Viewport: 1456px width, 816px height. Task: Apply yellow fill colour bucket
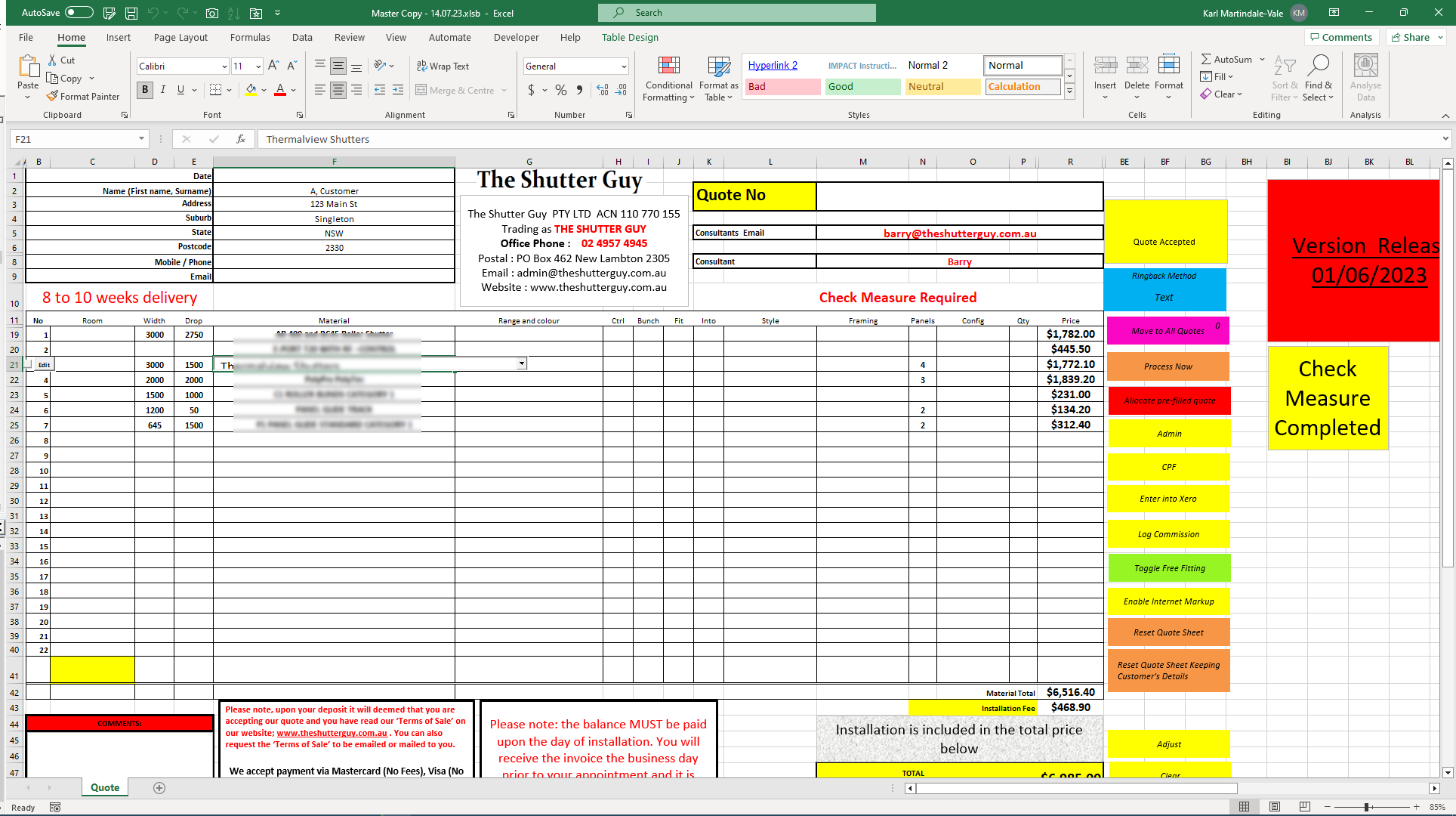251,90
